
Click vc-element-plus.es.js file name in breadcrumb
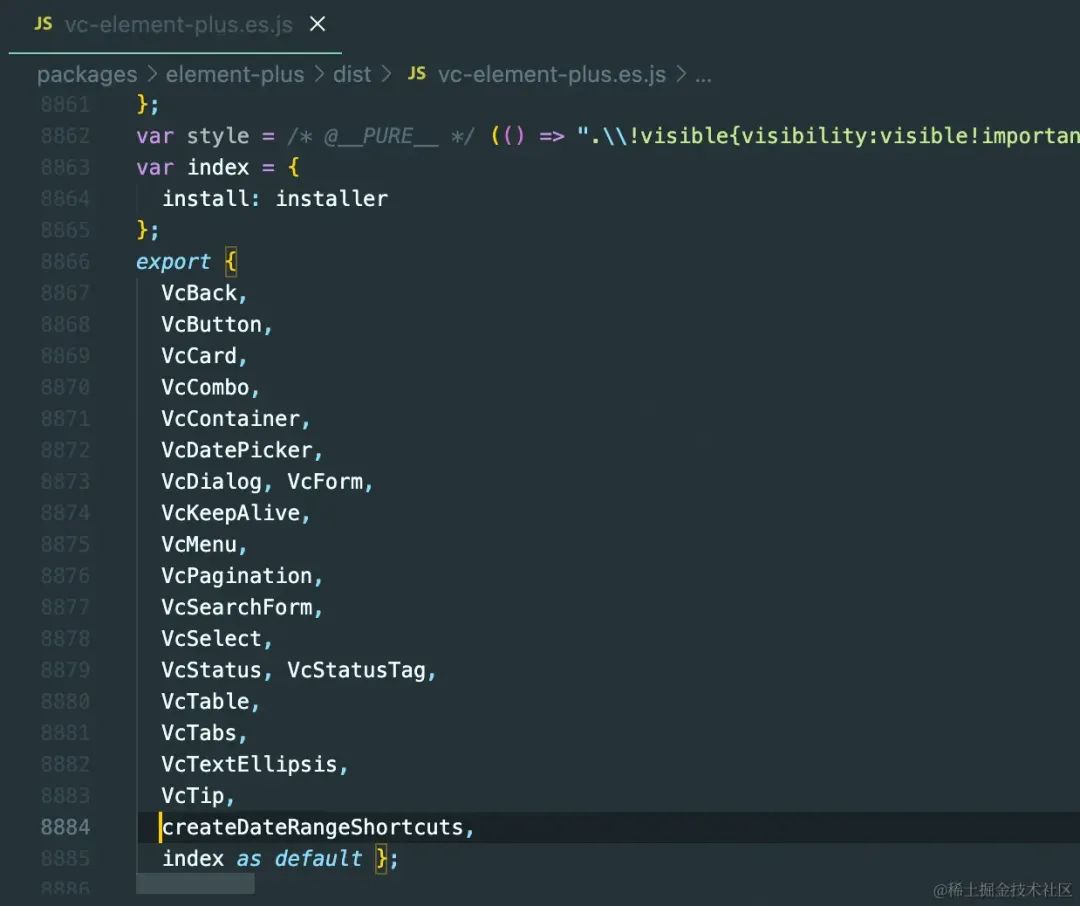click(552, 75)
